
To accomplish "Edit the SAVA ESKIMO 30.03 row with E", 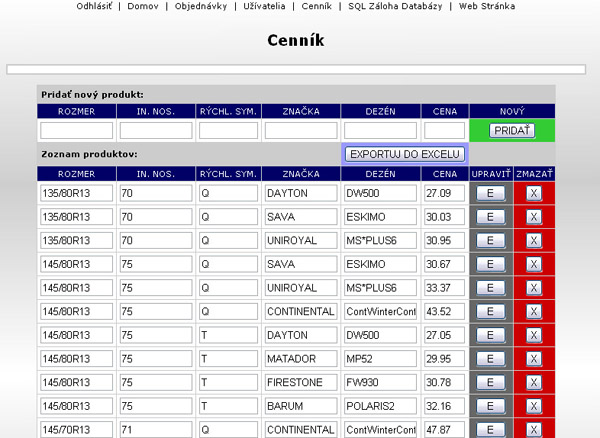I will coord(490,217).
